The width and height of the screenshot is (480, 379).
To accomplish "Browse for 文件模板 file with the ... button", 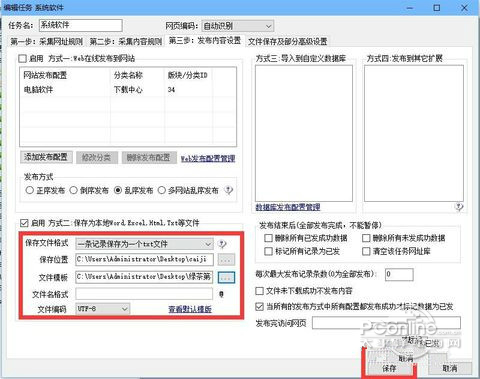I will pos(226,277).
